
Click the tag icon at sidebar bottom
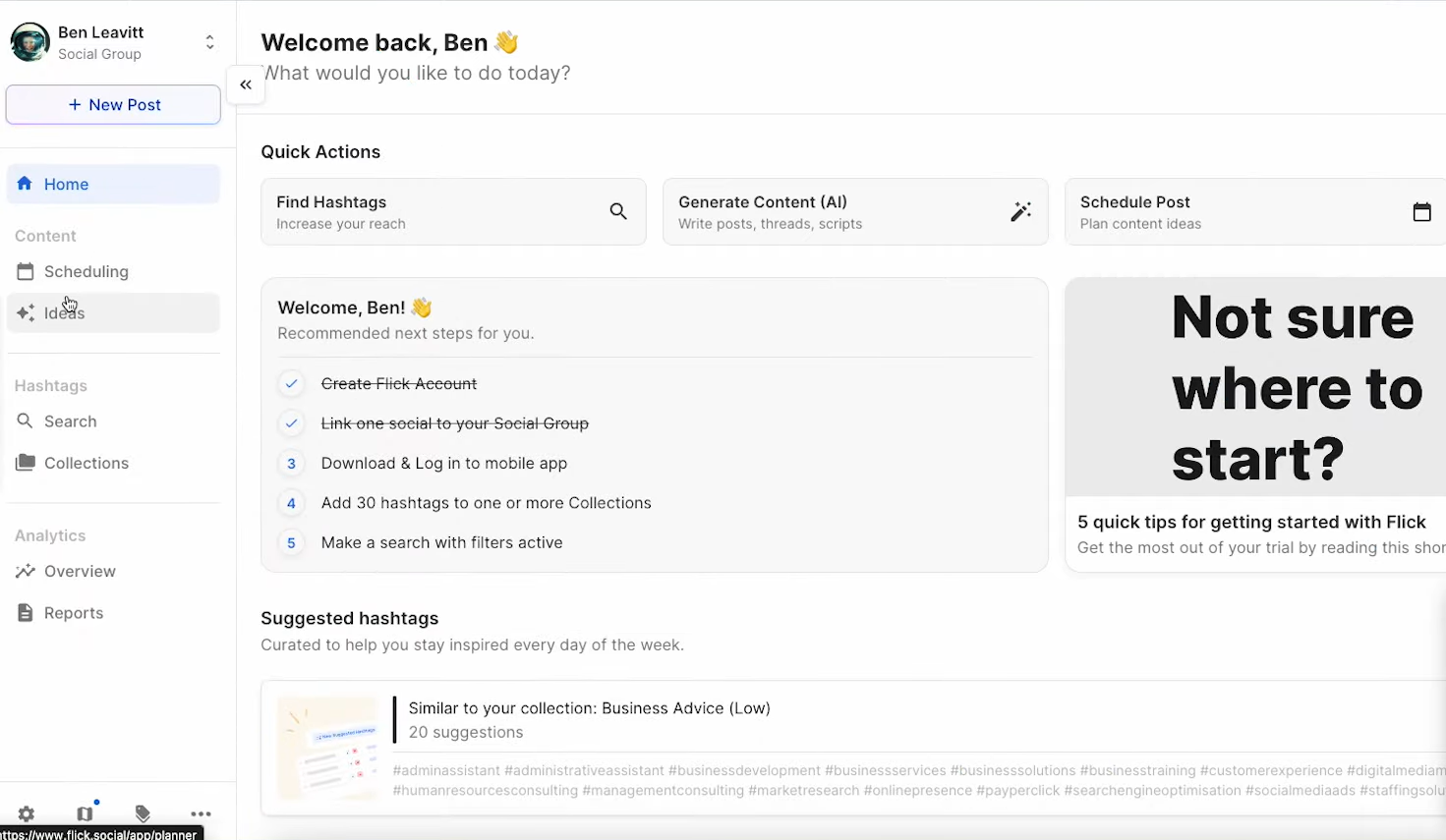[143, 813]
